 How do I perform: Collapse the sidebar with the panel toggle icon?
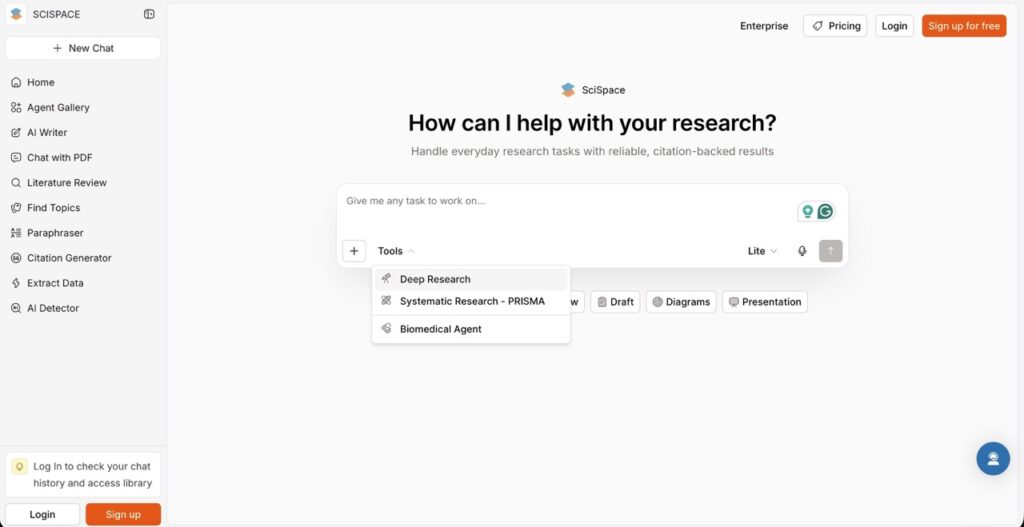pyautogui.click(x=149, y=14)
